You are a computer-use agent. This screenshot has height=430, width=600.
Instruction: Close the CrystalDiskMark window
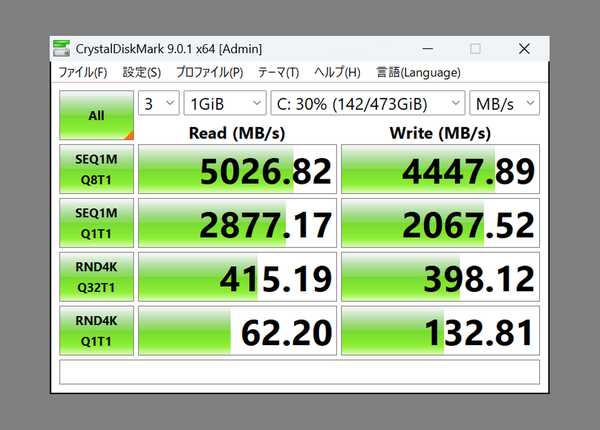pos(524,49)
